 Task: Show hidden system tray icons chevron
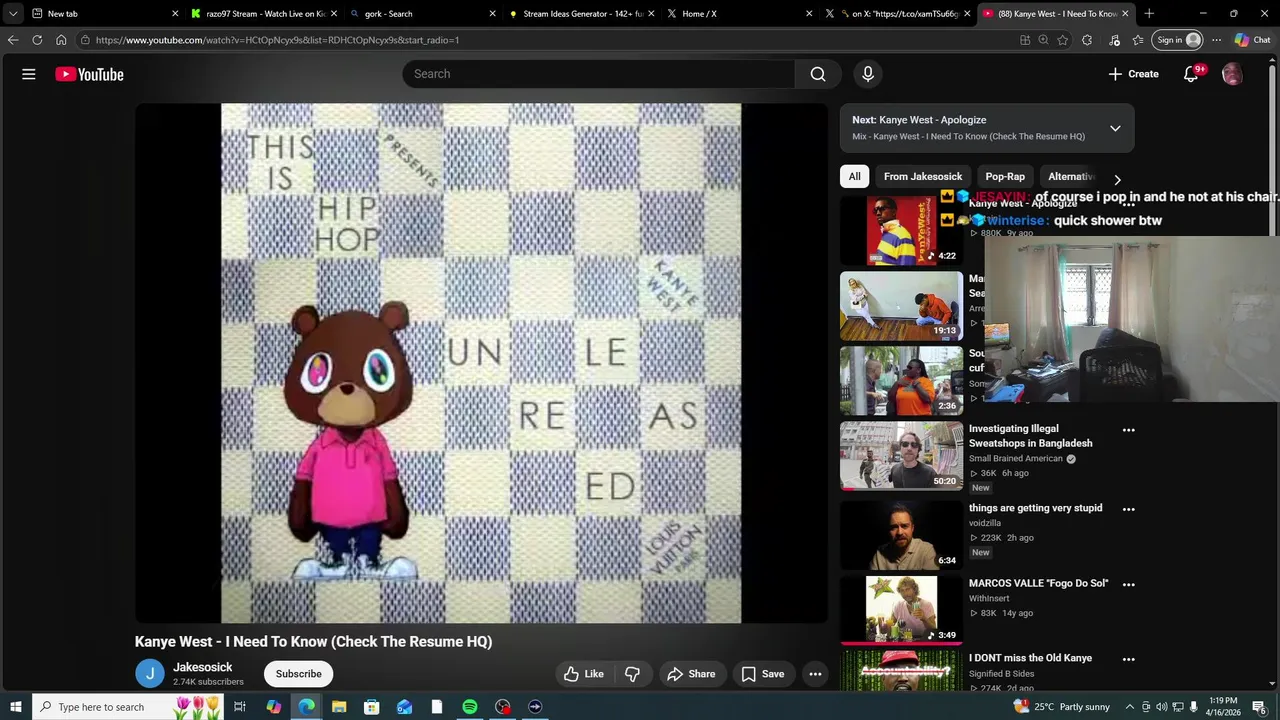[1130, 707]
